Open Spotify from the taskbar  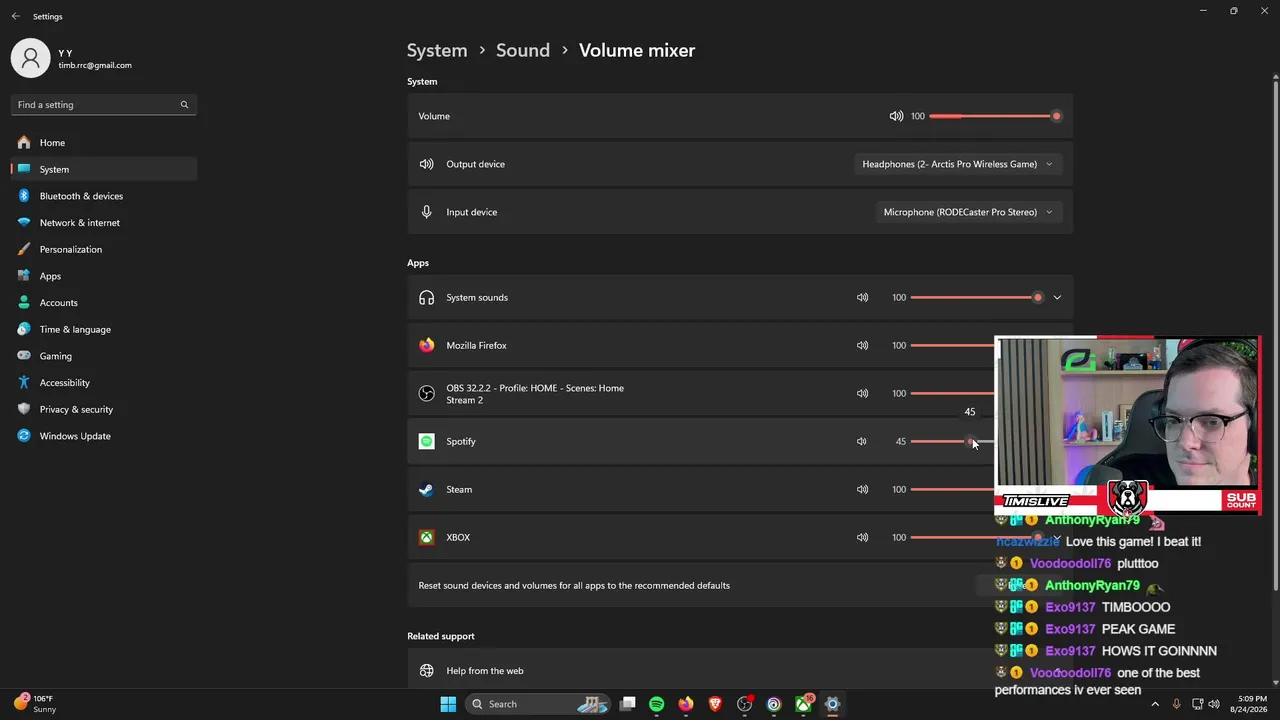click(x=656, y=704)
